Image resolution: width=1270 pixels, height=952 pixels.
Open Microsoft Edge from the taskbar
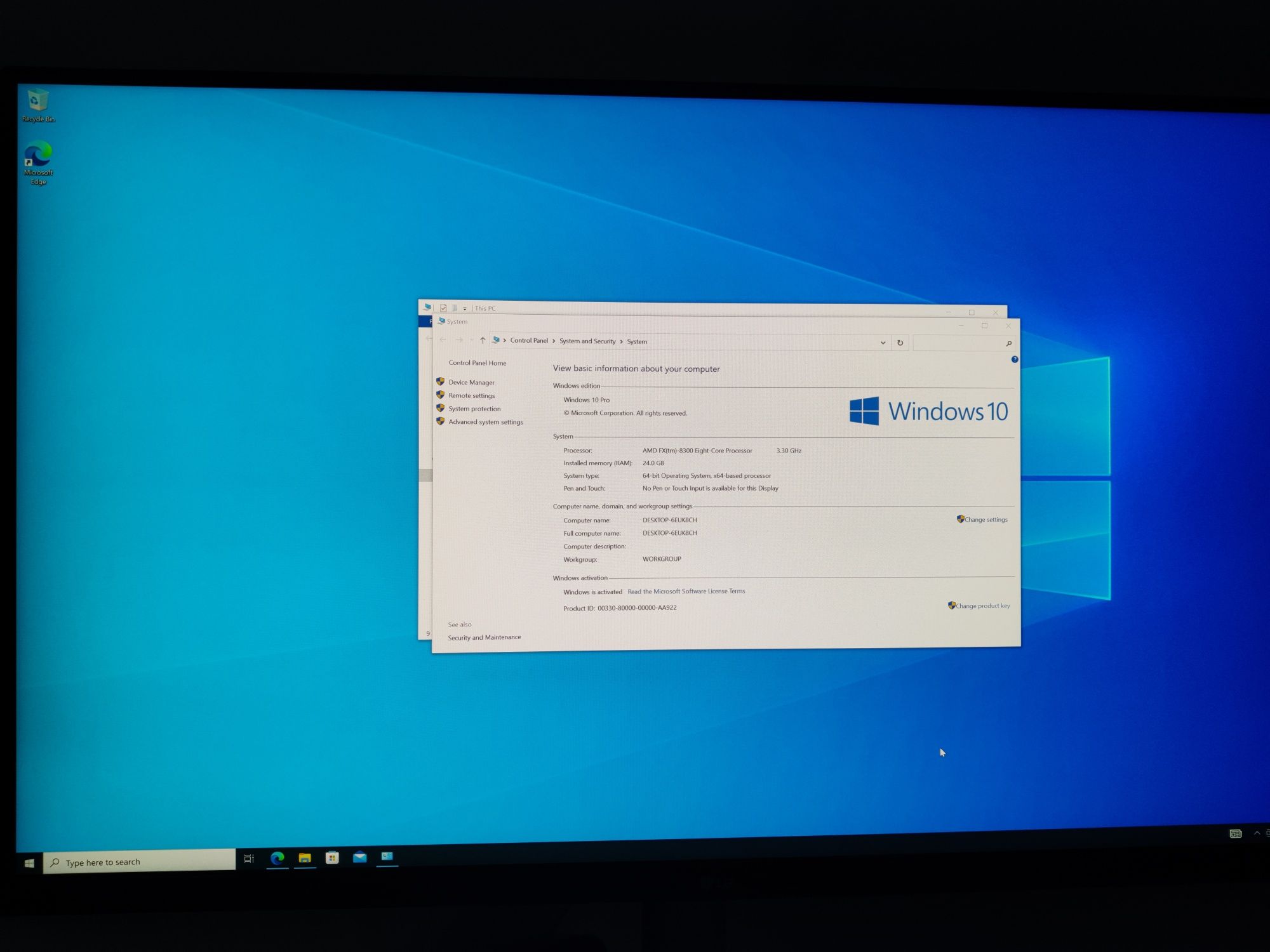pyautogui.click(x=277, y=858)
